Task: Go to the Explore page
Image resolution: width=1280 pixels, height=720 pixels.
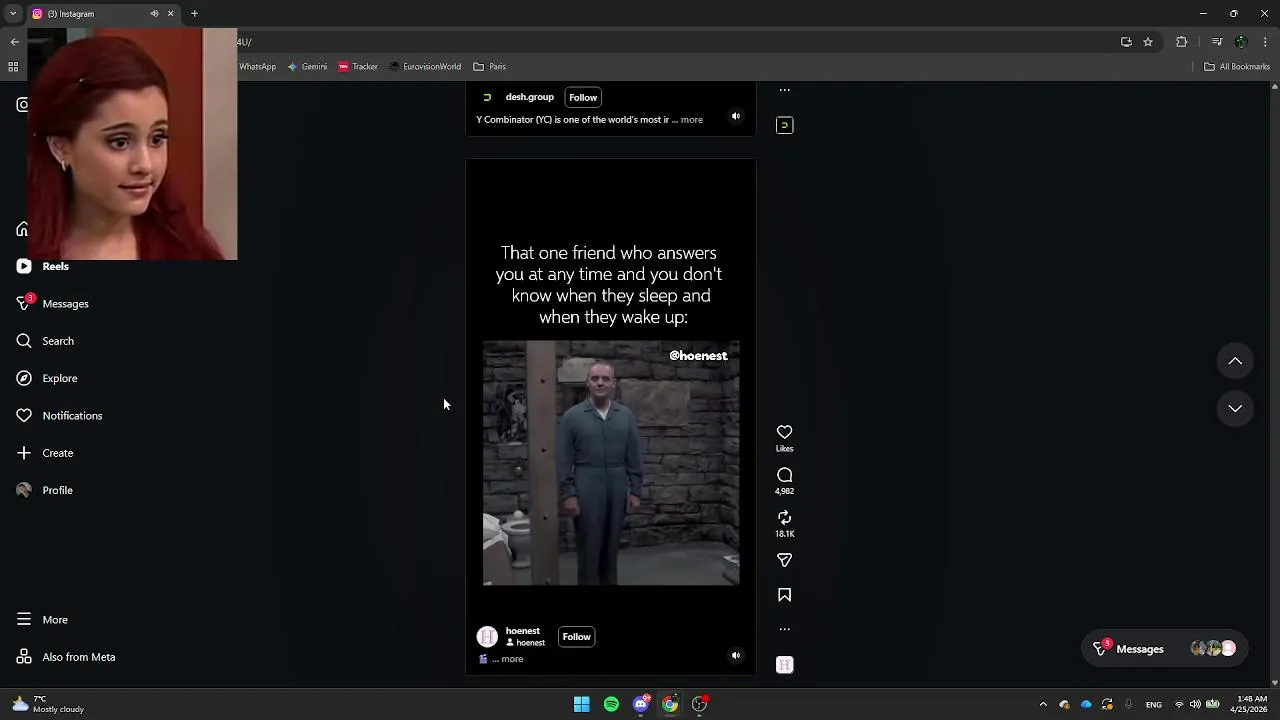Action: pos(47,378)
